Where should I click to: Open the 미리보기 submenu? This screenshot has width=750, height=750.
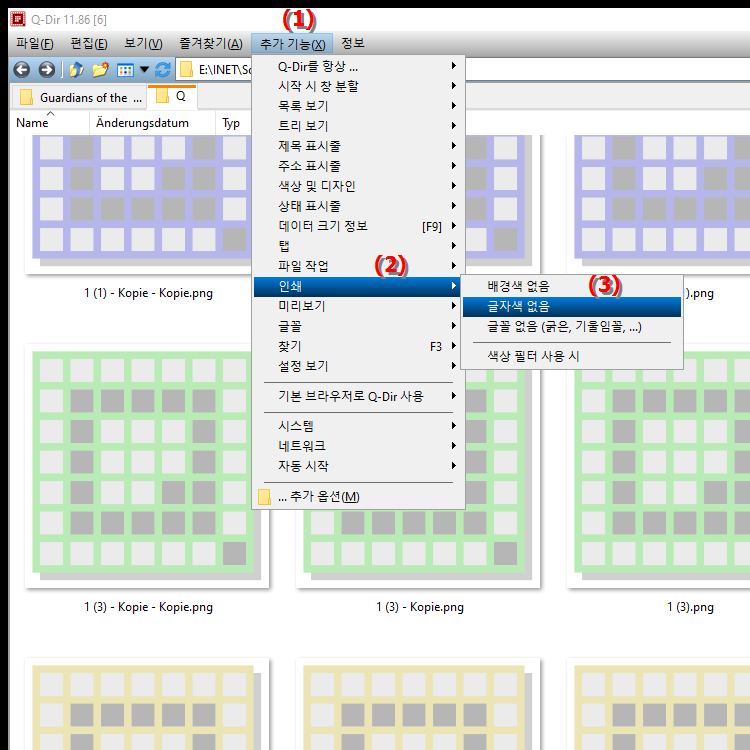[358, 306]
